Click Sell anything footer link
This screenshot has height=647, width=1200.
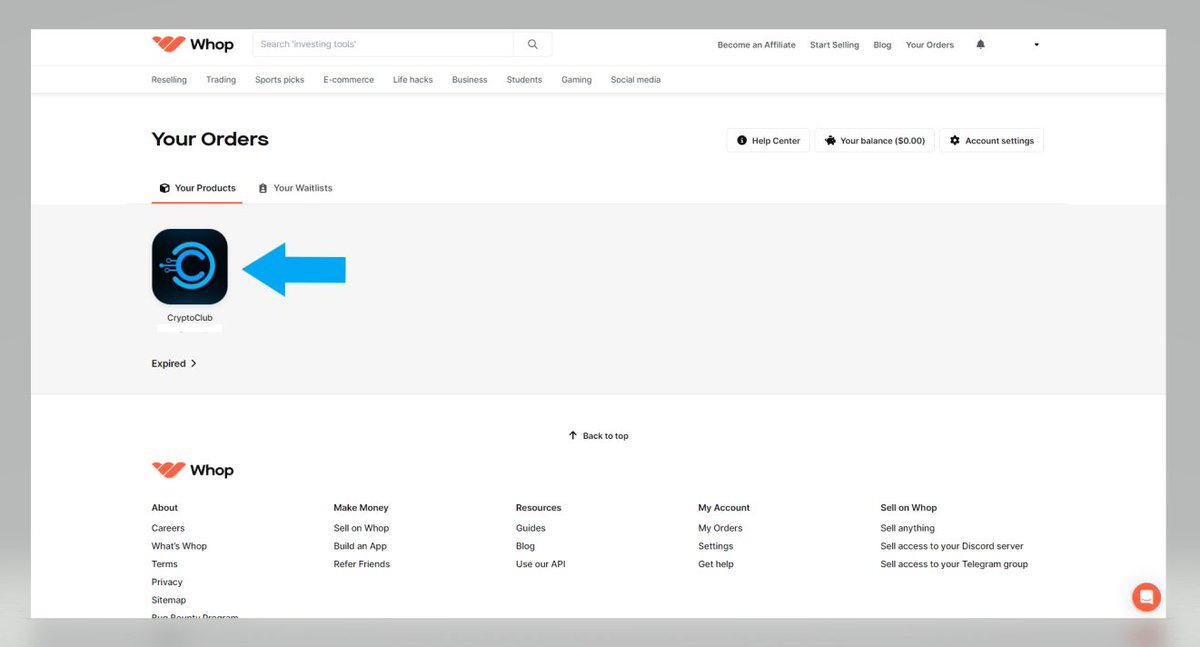coord(907,528)
